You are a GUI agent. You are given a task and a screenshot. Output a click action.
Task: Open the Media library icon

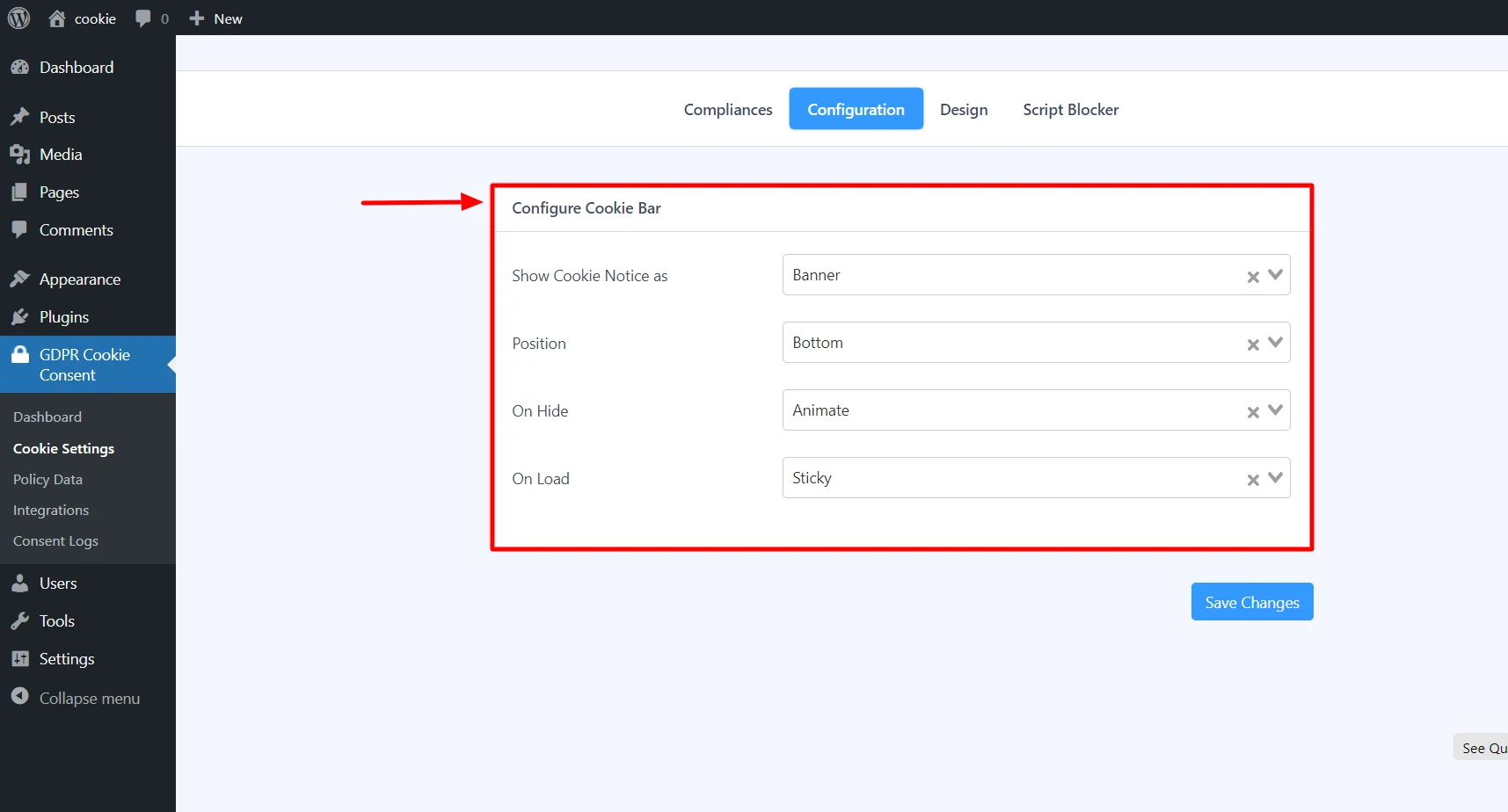pos(21,154)
